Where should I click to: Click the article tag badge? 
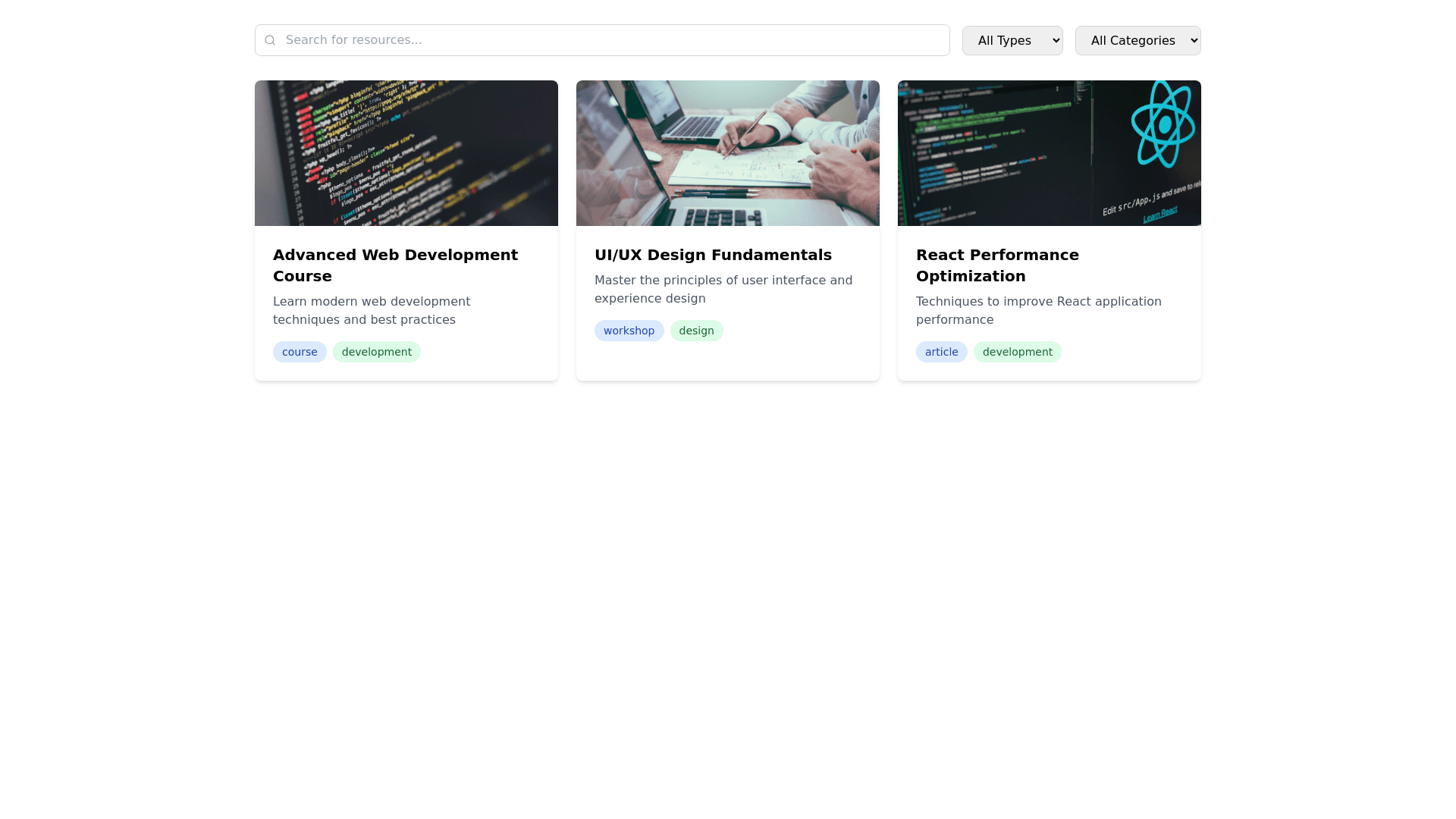(941, 352)
